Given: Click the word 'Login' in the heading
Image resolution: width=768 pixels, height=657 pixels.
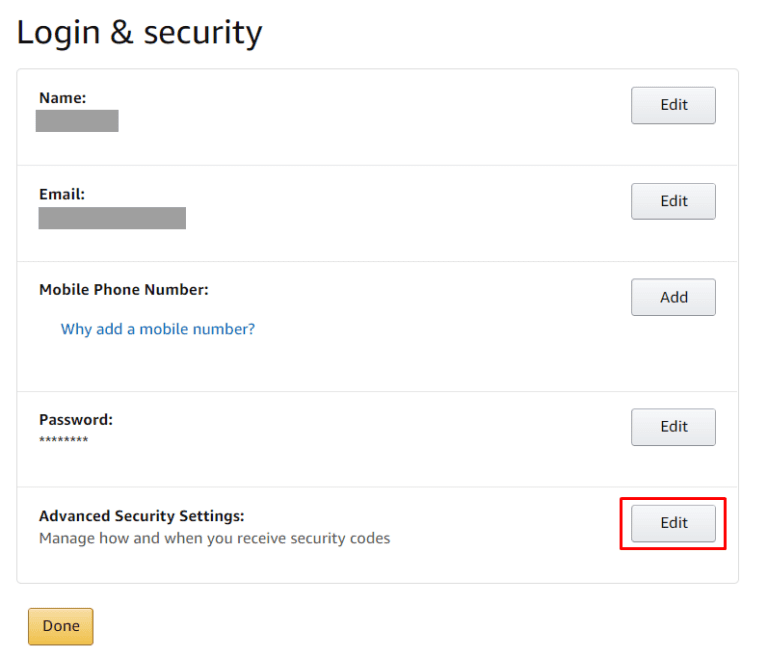Looking at the screenshot, I should pyautogui.click(x=58, y=33).
